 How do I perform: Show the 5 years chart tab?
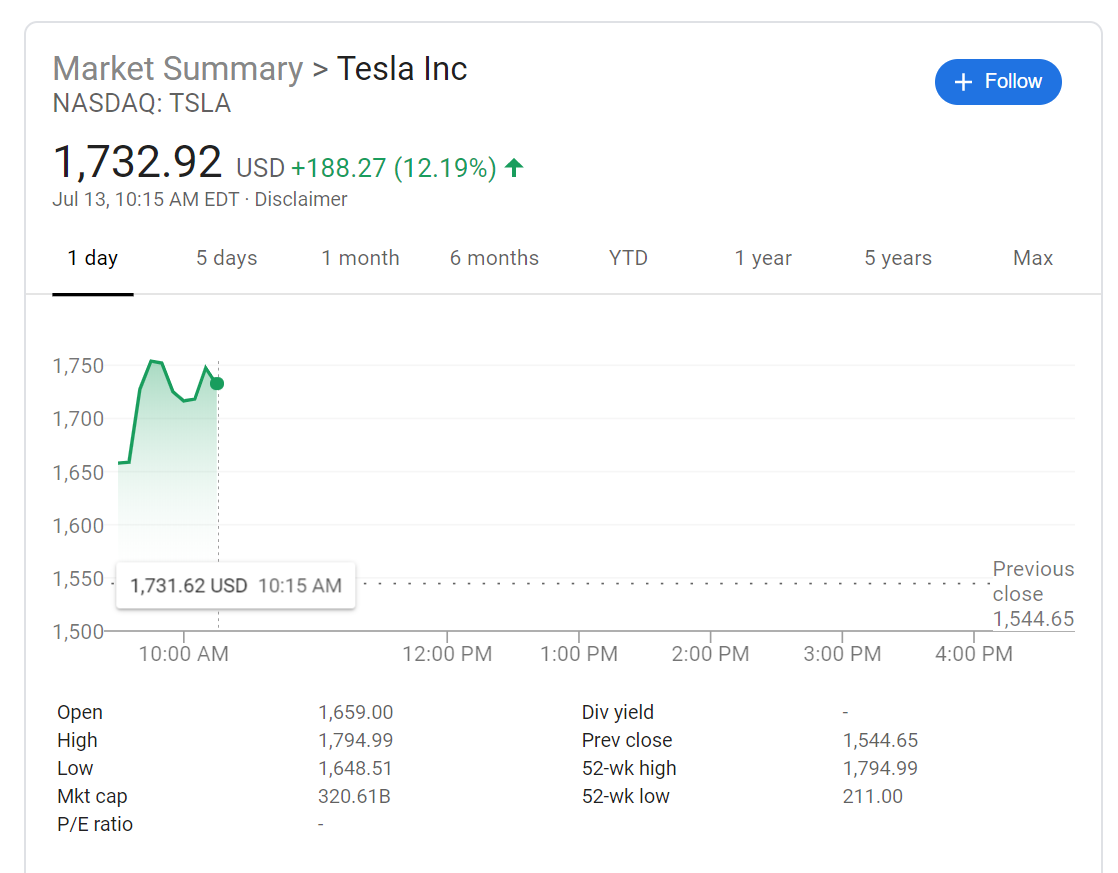pyautogui.click(x=898, y=258)
